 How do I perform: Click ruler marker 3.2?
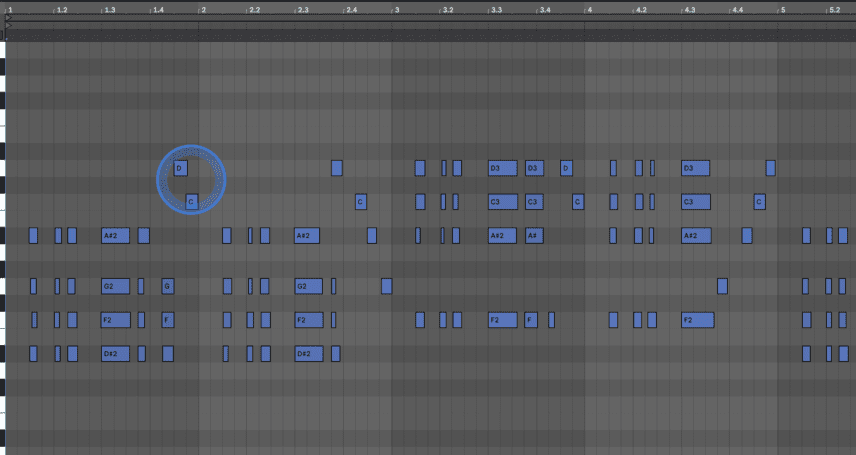448,10
